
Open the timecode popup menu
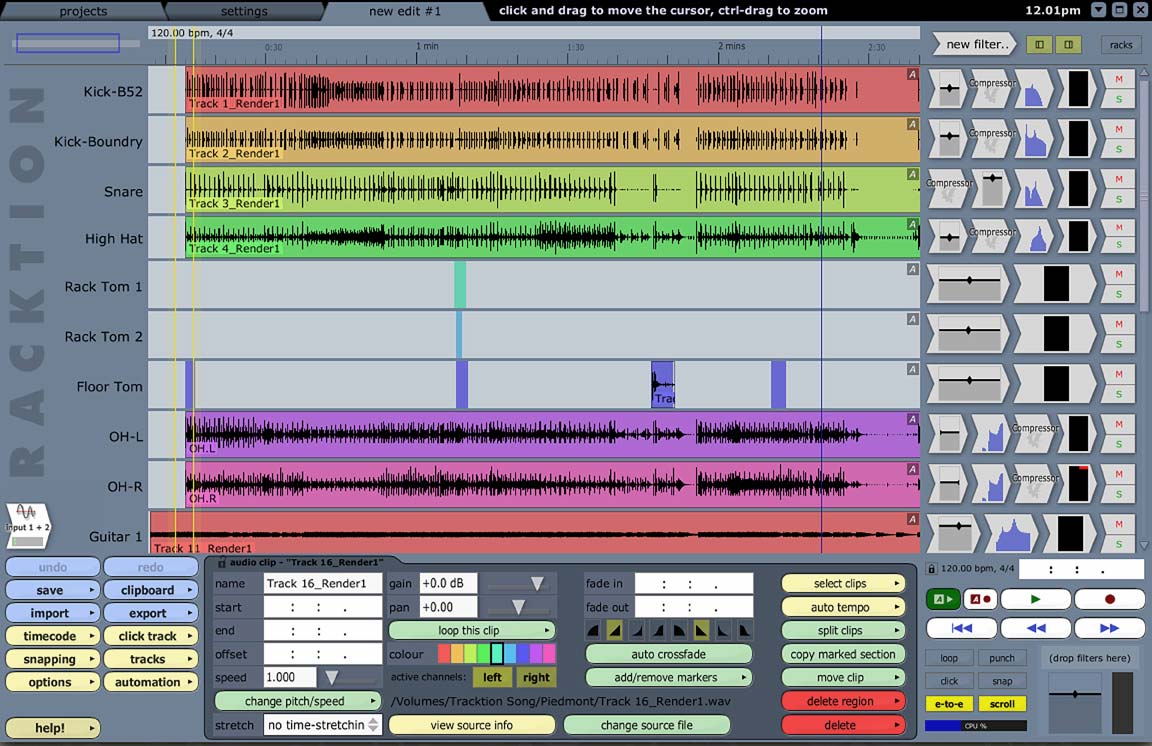(x=52, y=636)
